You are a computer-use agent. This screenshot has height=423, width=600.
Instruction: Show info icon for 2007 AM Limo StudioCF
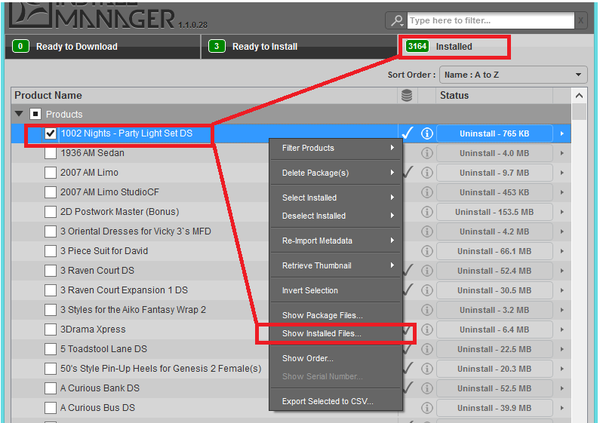[x=427, y=192]
